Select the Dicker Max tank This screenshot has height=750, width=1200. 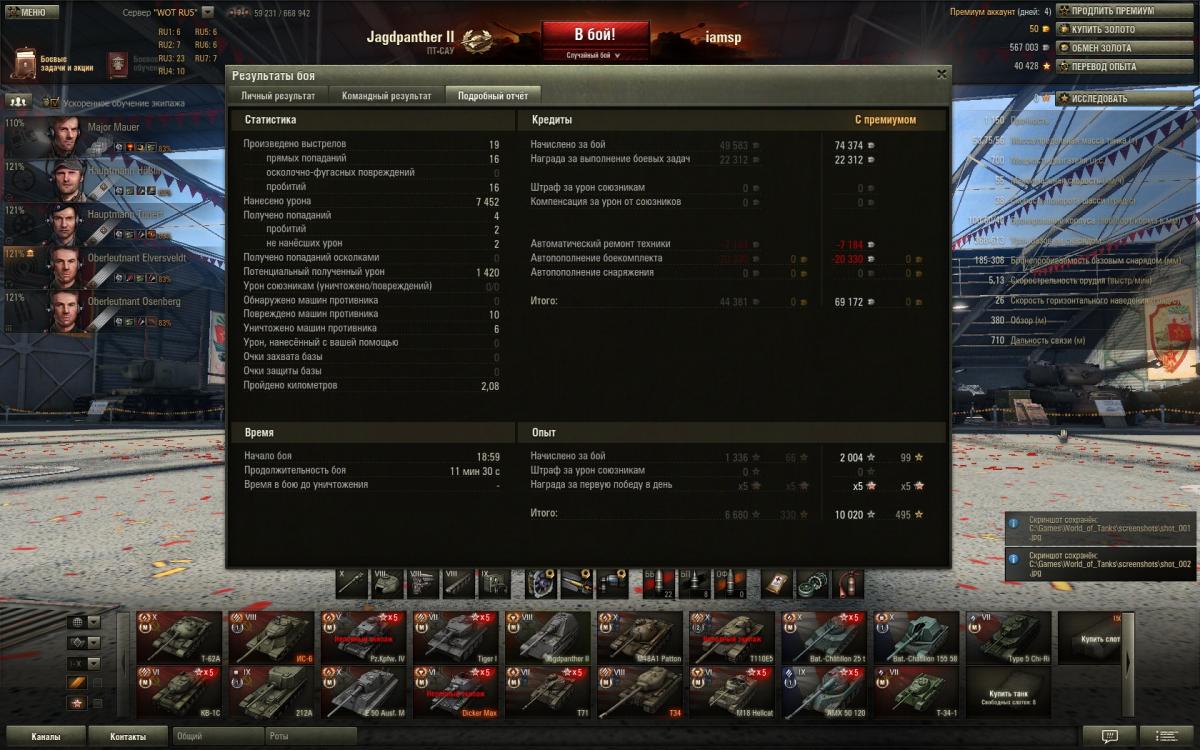(455, 693)
